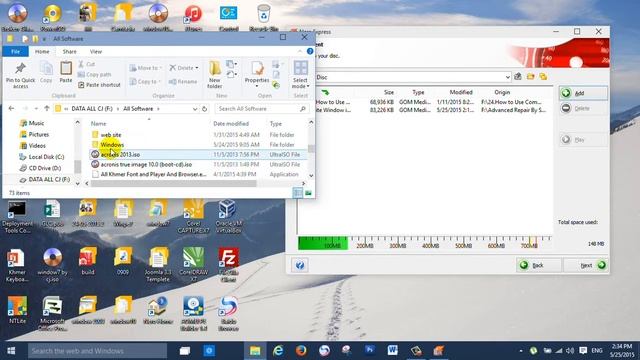Click the refresh icon beside address bar
This screenshot has height=360, width=640.
pos(204,109)
